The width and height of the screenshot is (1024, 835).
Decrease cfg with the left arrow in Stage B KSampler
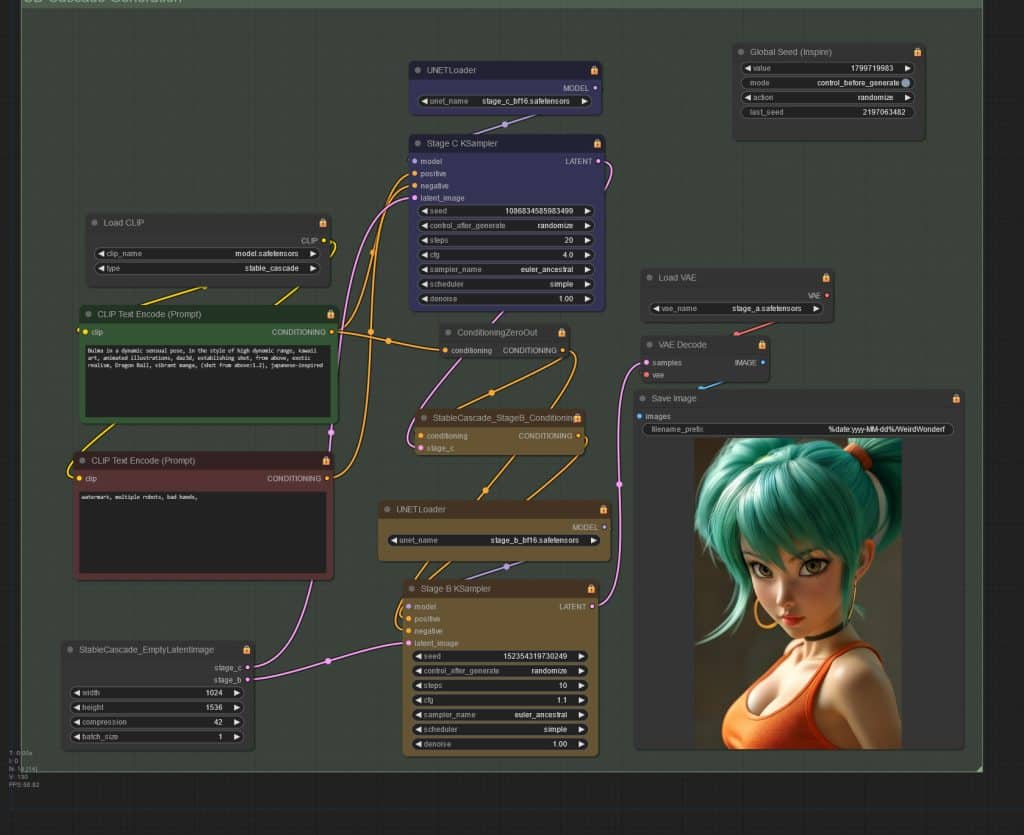click(419, 701)
